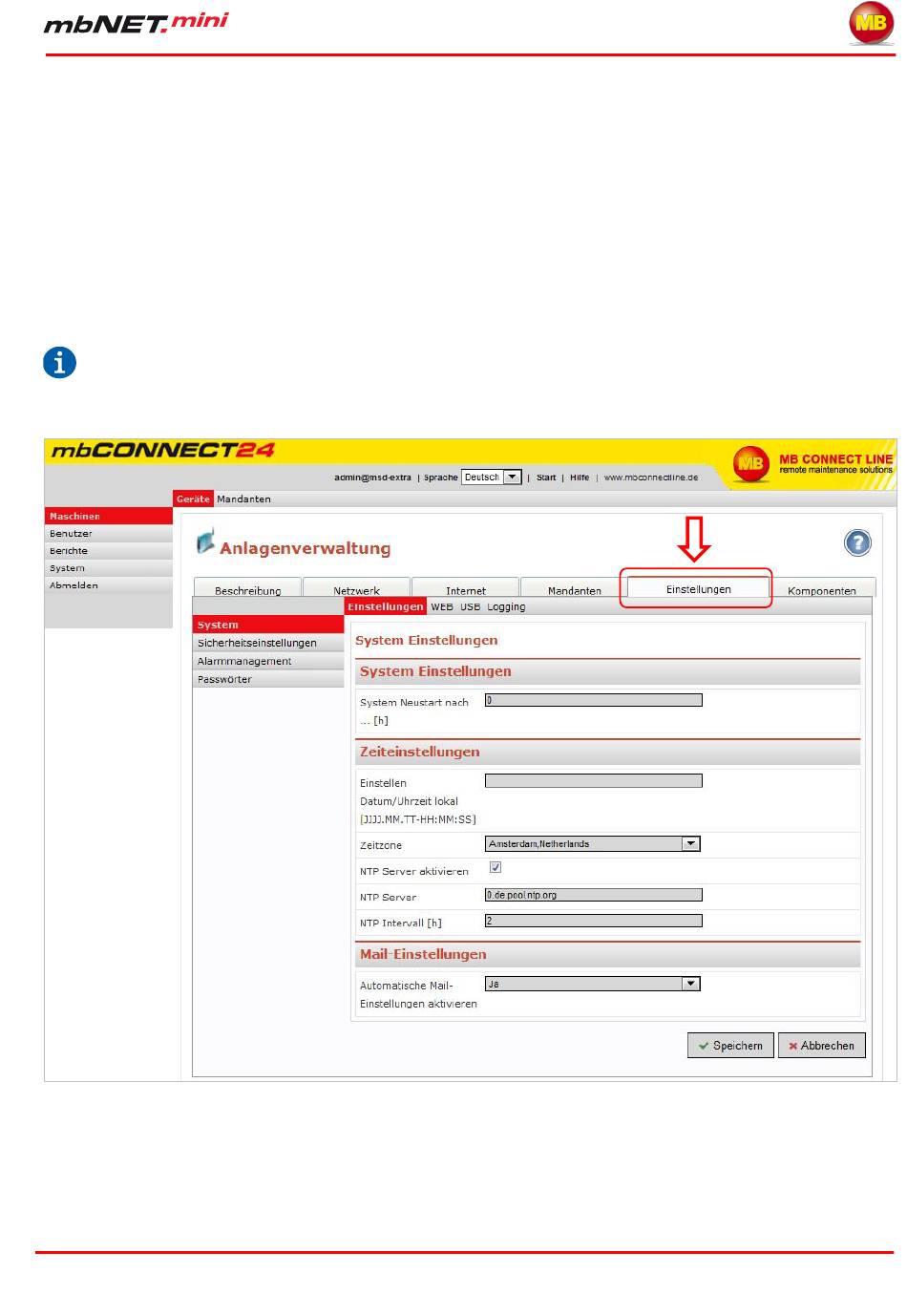This screenshot has height=1316, width=907.
Task: Open Alarmmanagement submenu
Action: point(268,661)
